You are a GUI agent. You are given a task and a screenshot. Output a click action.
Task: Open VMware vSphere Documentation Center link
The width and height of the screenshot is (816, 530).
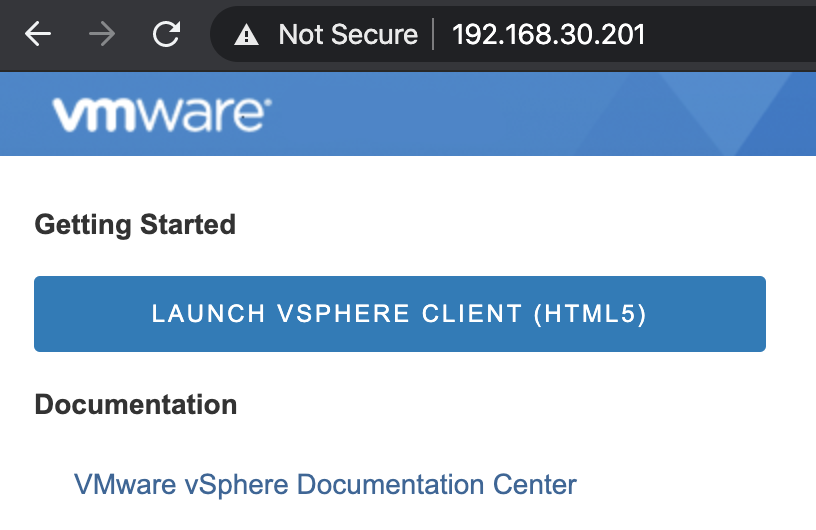[x=325, y=485]
